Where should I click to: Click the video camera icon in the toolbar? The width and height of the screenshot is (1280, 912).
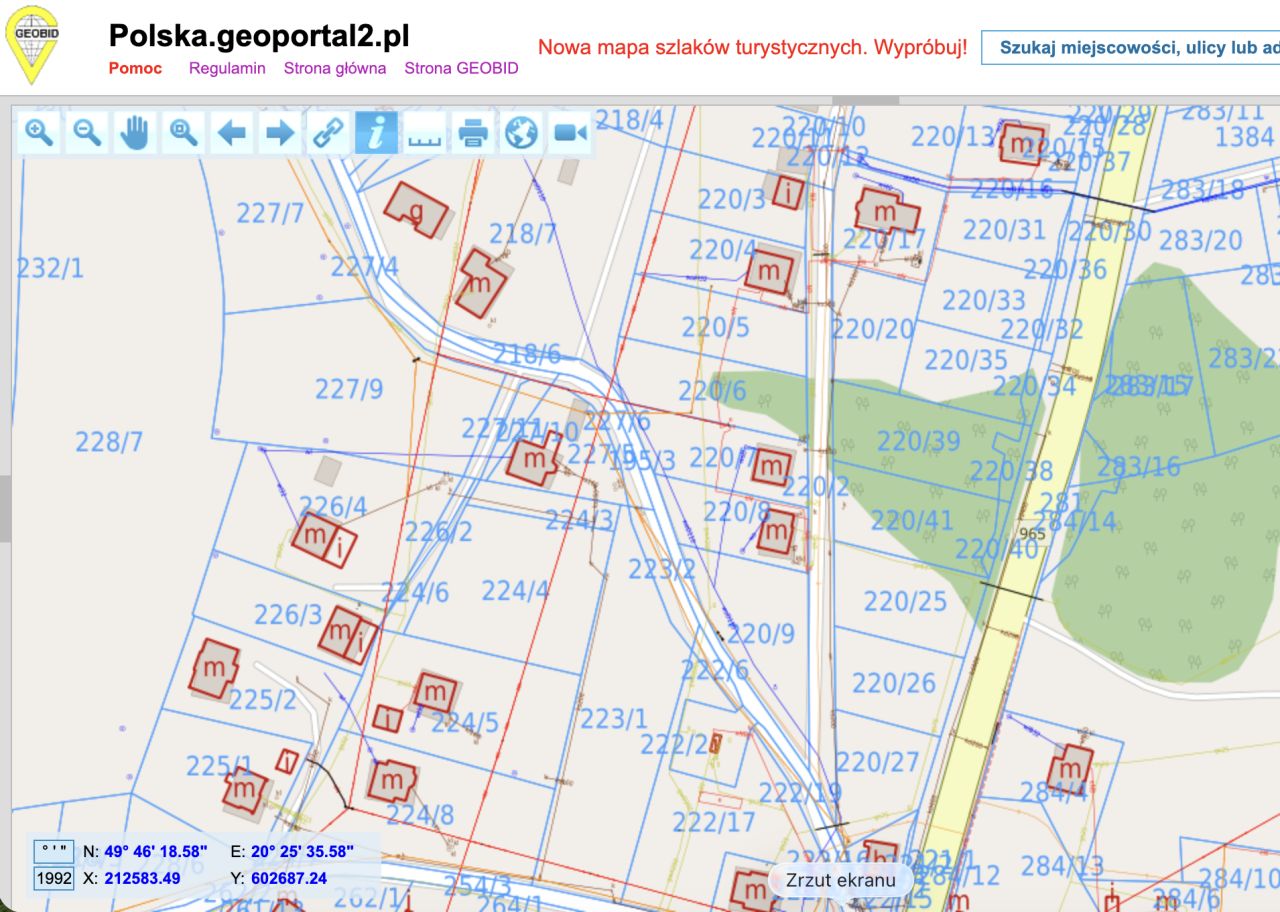570,132
